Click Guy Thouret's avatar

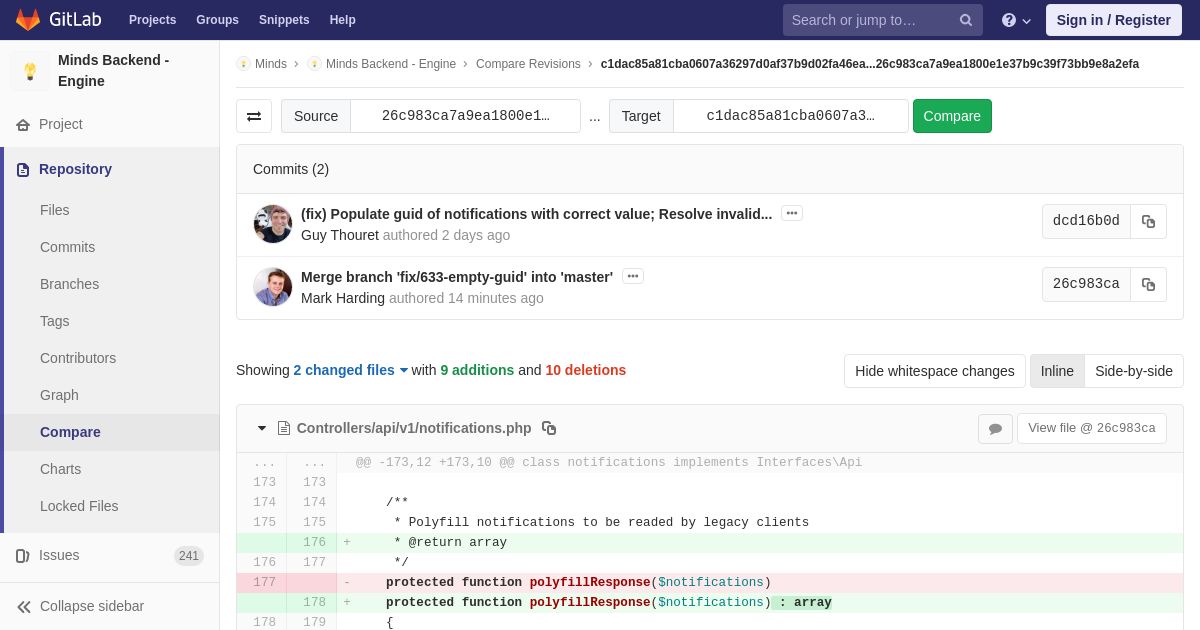coord(273,224)
